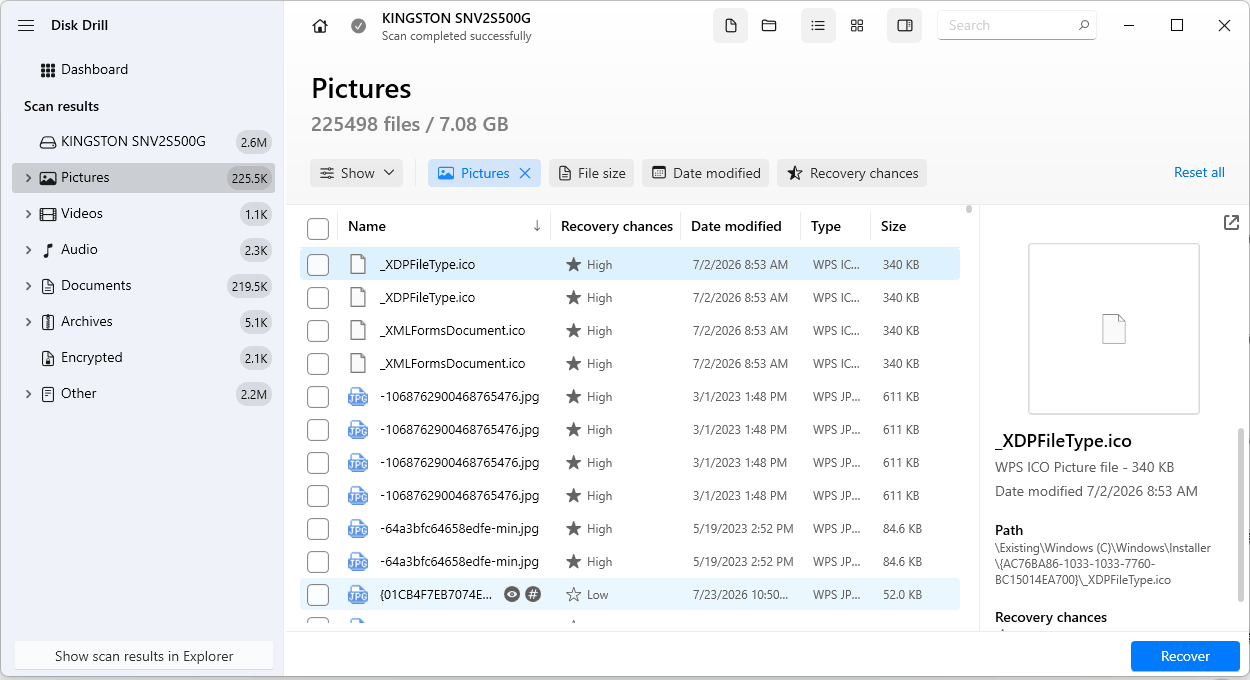Expand the Audio tree node
Viewport: 1250px width, 680px height.
coord(28,250)
